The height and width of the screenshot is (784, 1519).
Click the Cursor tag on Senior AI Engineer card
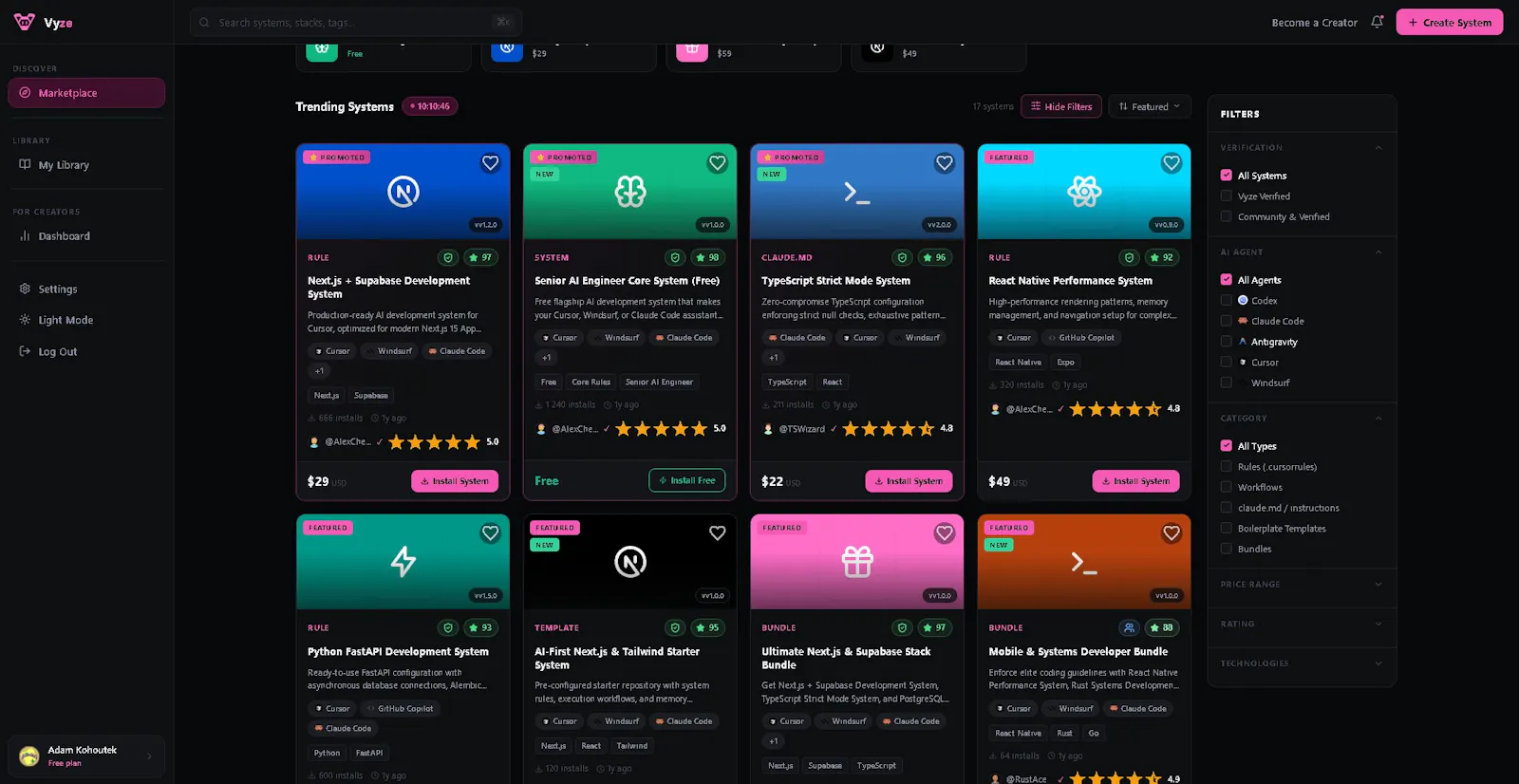(559, 338)
